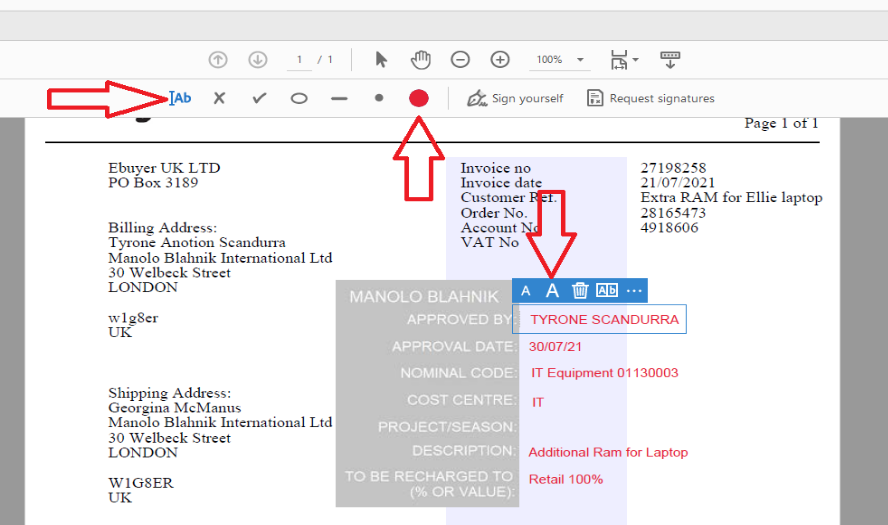The image size is (888, 525).
Task: Click invoice number 27198258
Action: 673,168
